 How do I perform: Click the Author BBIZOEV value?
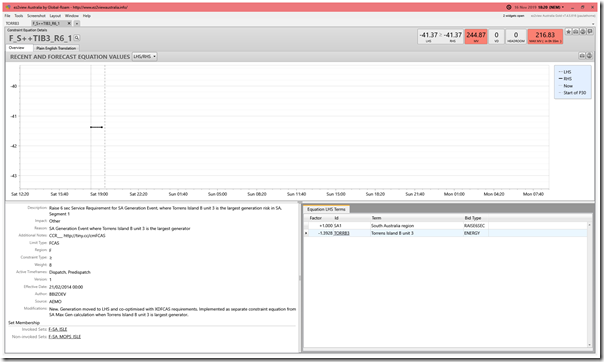[57, 294]
